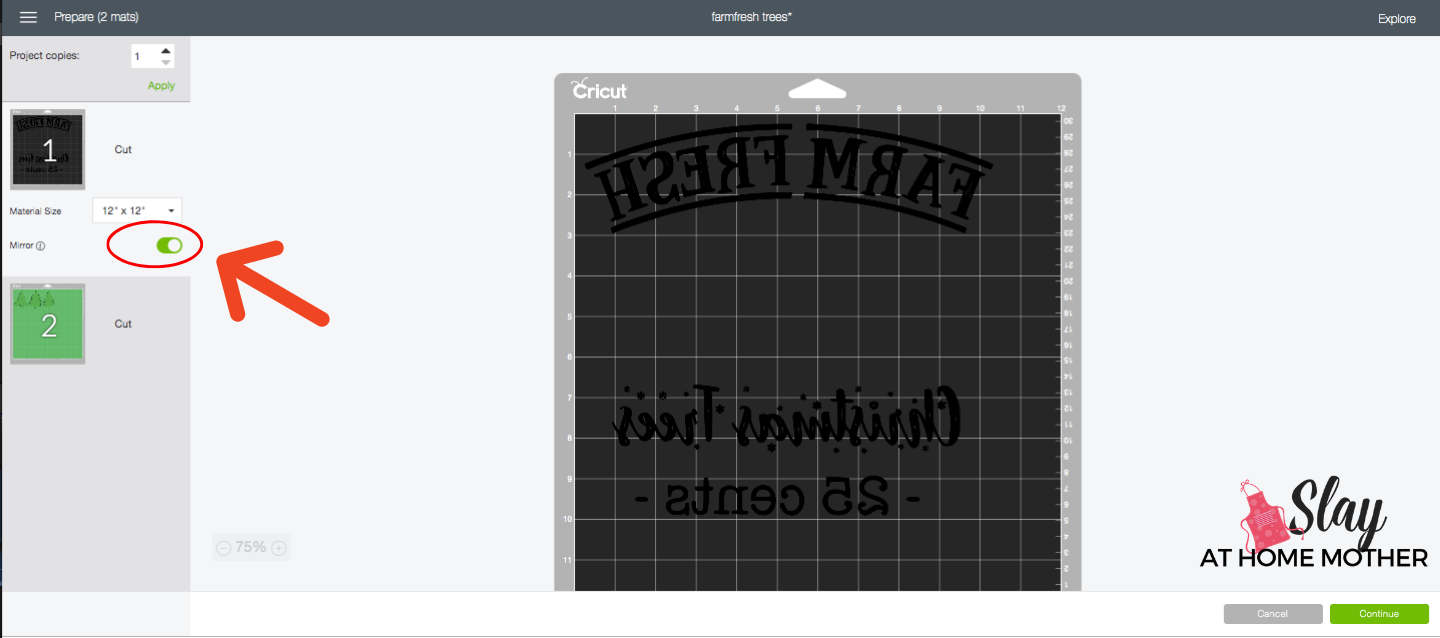
Task: Zoom in with the plus icon
Action: 279,548
